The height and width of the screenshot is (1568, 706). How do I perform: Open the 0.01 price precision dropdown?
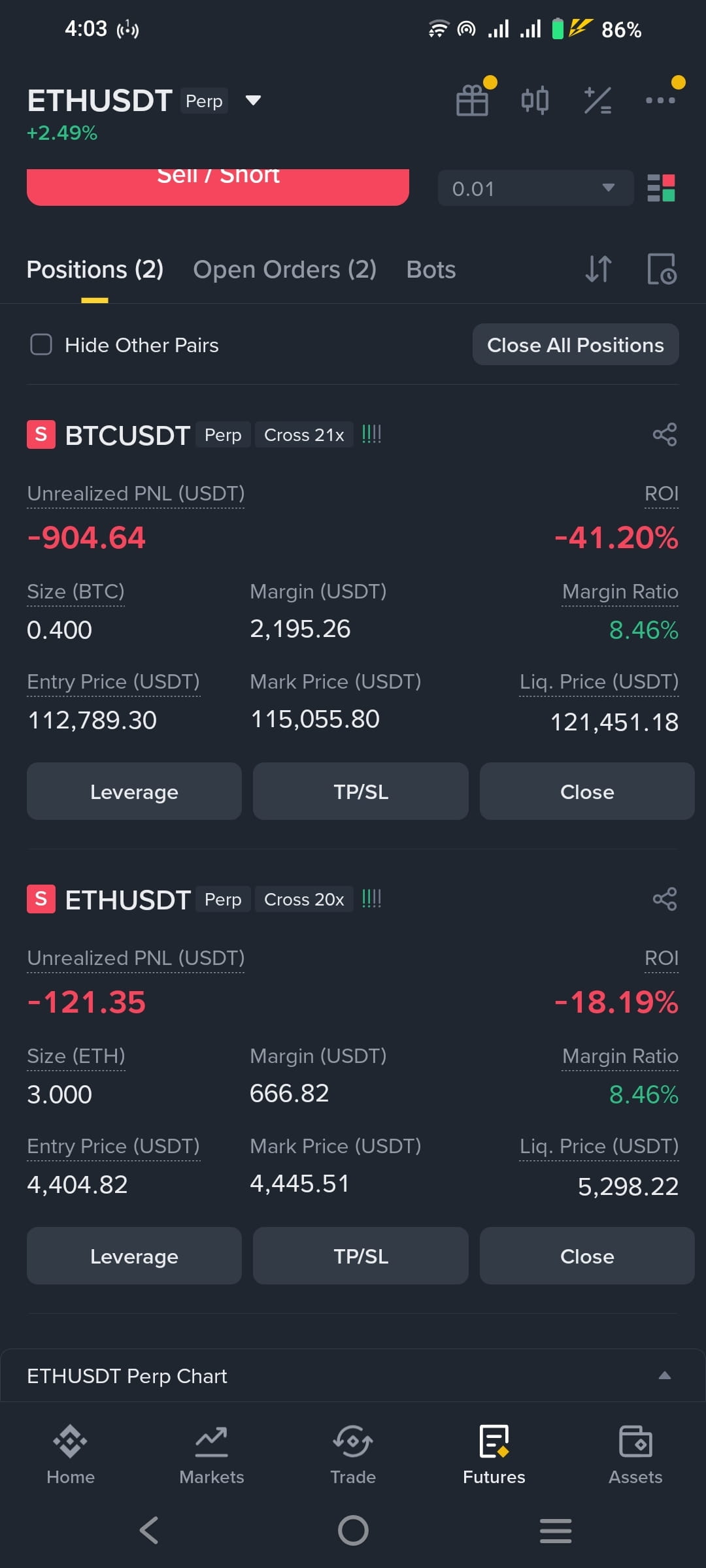tap(535, 188)
